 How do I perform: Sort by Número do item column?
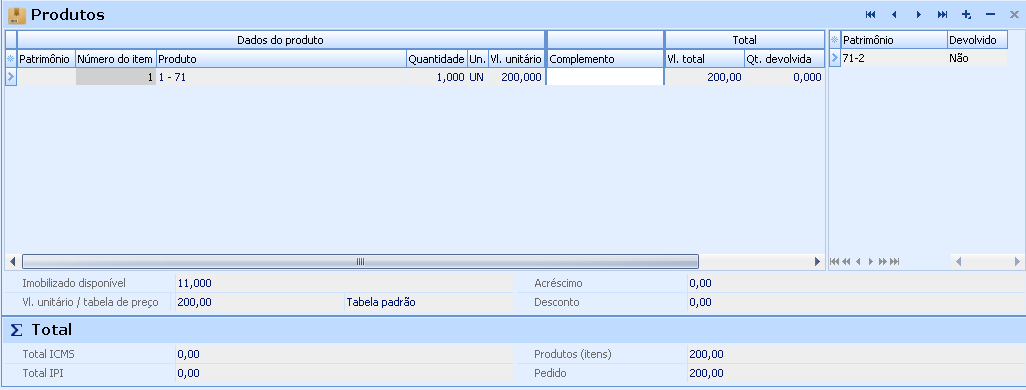116,59
